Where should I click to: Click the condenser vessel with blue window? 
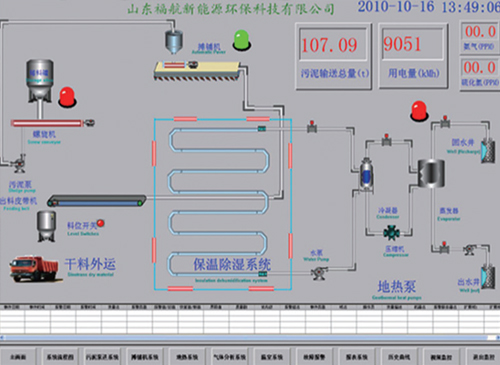366,174
